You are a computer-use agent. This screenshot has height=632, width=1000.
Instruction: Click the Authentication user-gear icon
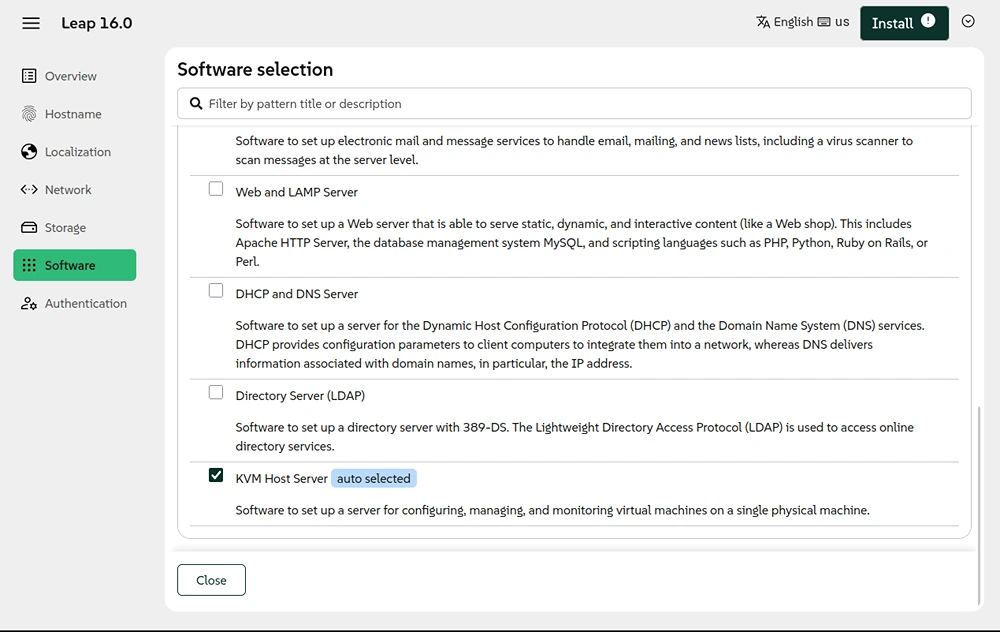29,303
